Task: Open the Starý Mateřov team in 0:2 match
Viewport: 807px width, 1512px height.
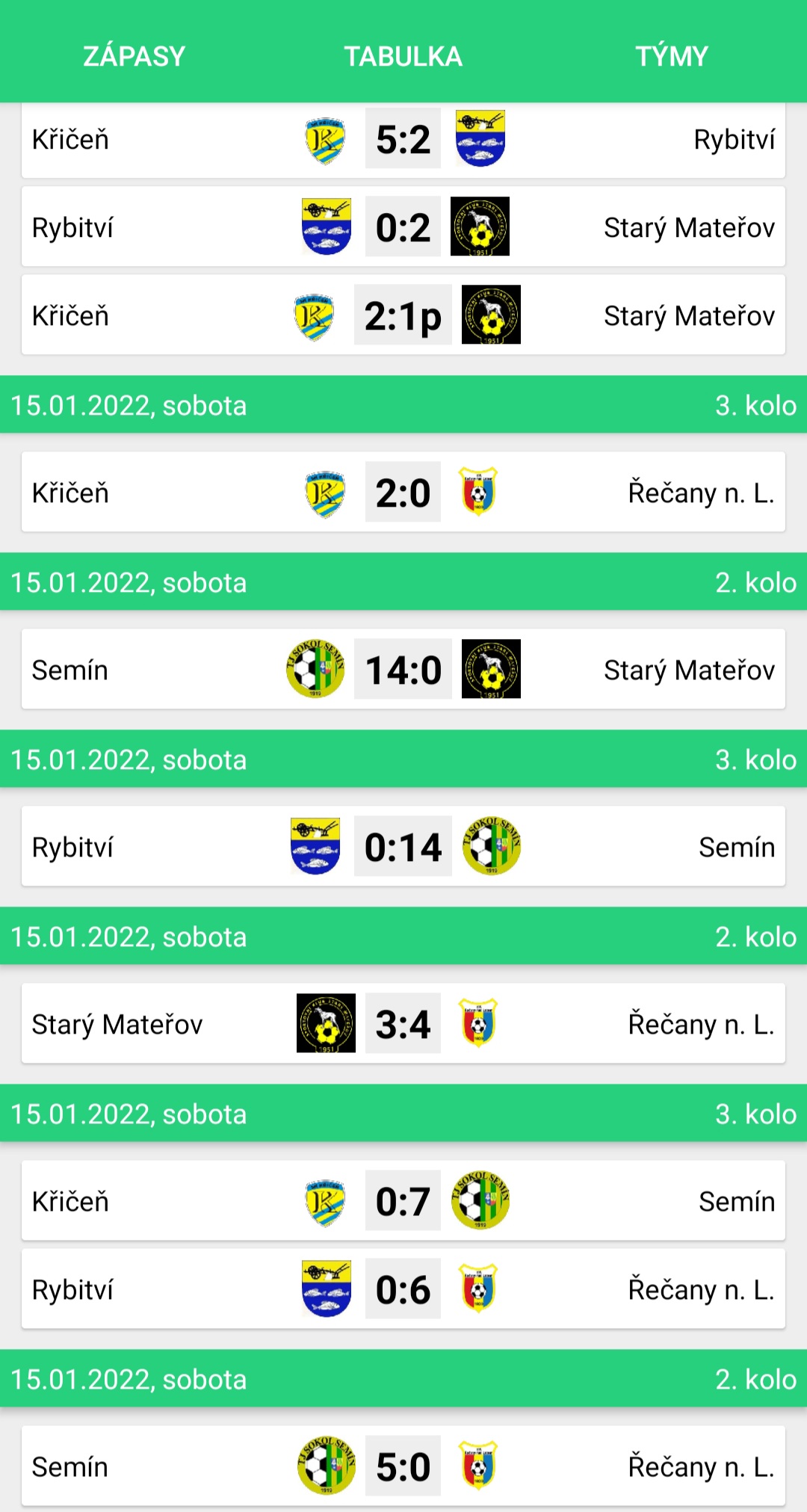Action: [689, 228]
